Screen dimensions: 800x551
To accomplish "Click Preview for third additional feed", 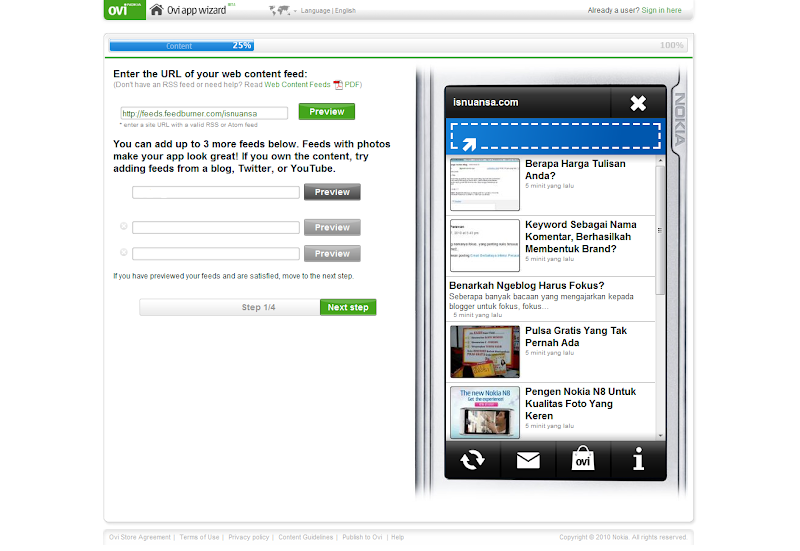I will point(332,254).
